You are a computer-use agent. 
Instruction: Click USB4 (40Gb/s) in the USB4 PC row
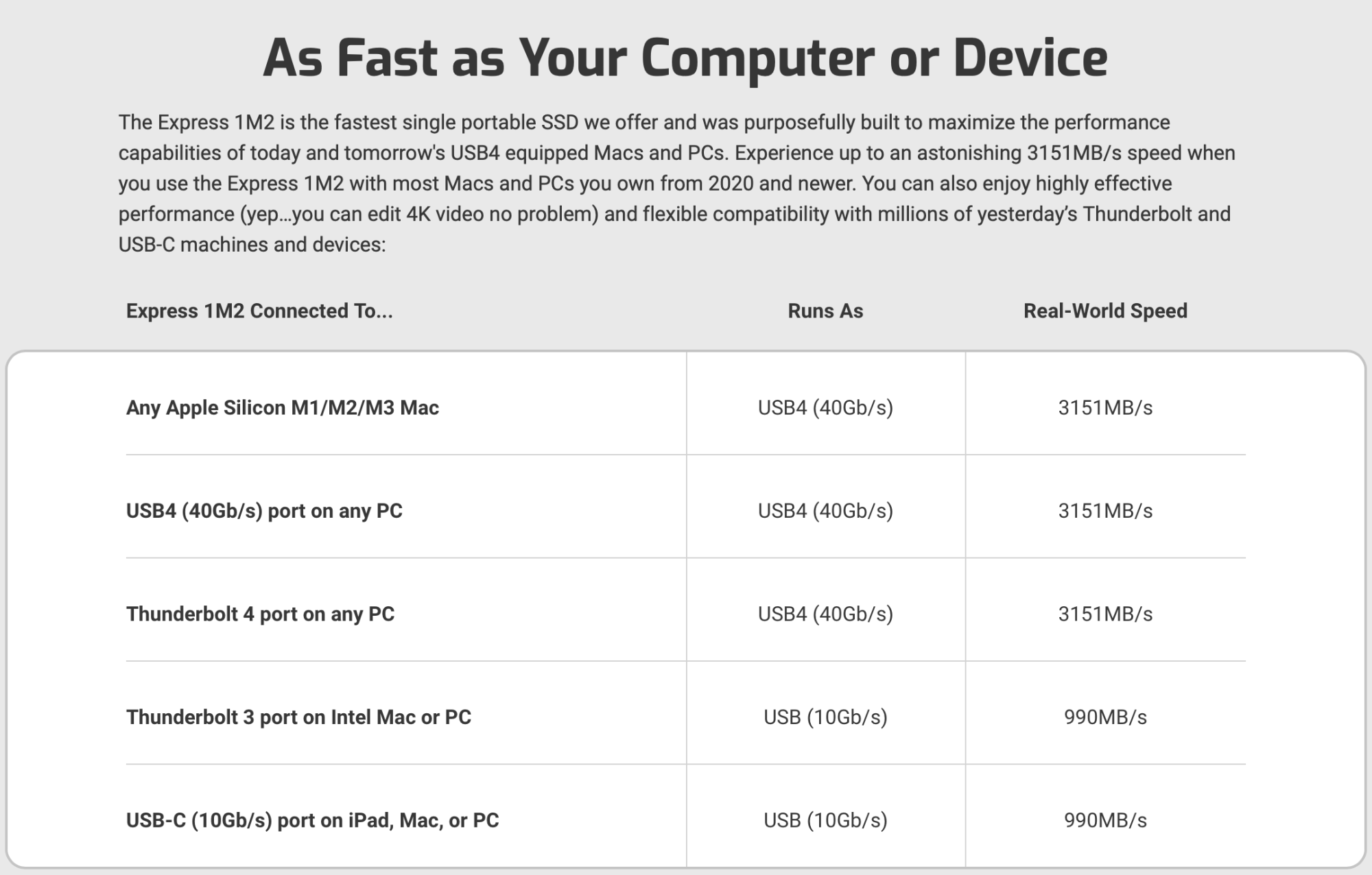point(825,511)
